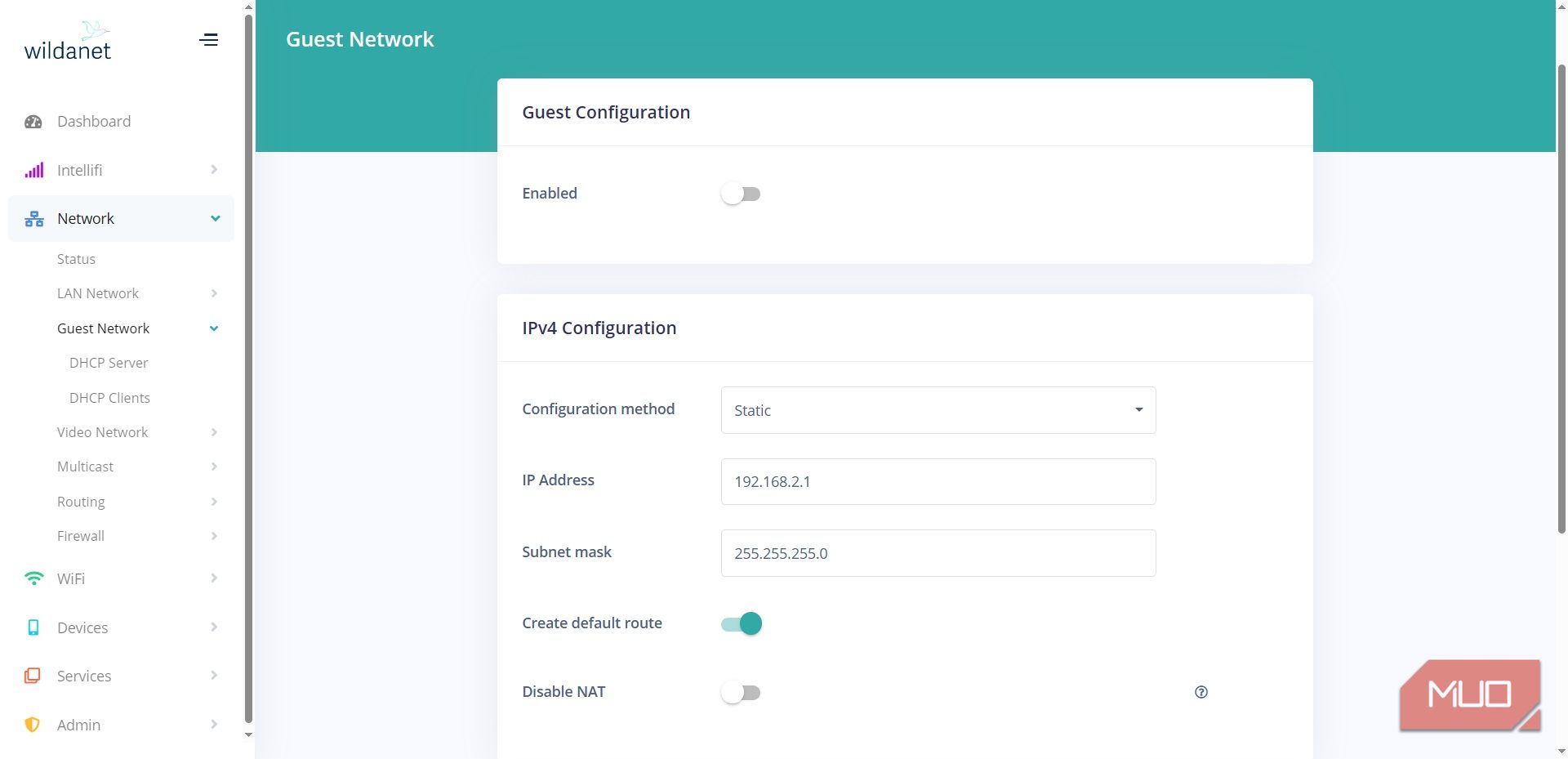Screen dimensions: 1568x759
Task: Click the help icon beside Disable NAT
Action: click(x=1200, y=692)
